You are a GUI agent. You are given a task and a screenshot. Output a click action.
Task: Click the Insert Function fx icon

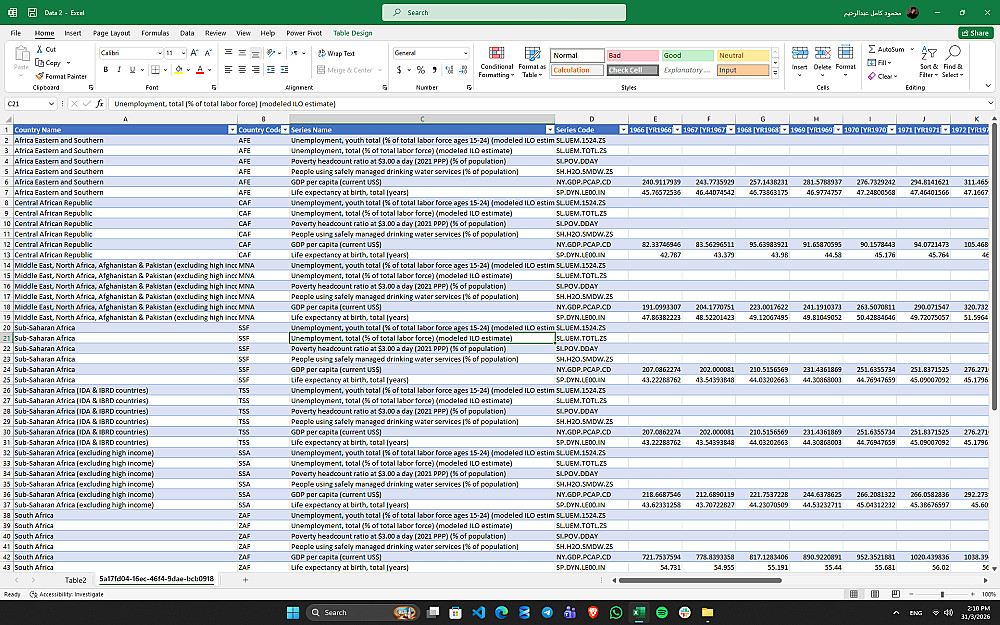(x=100, y=103)
